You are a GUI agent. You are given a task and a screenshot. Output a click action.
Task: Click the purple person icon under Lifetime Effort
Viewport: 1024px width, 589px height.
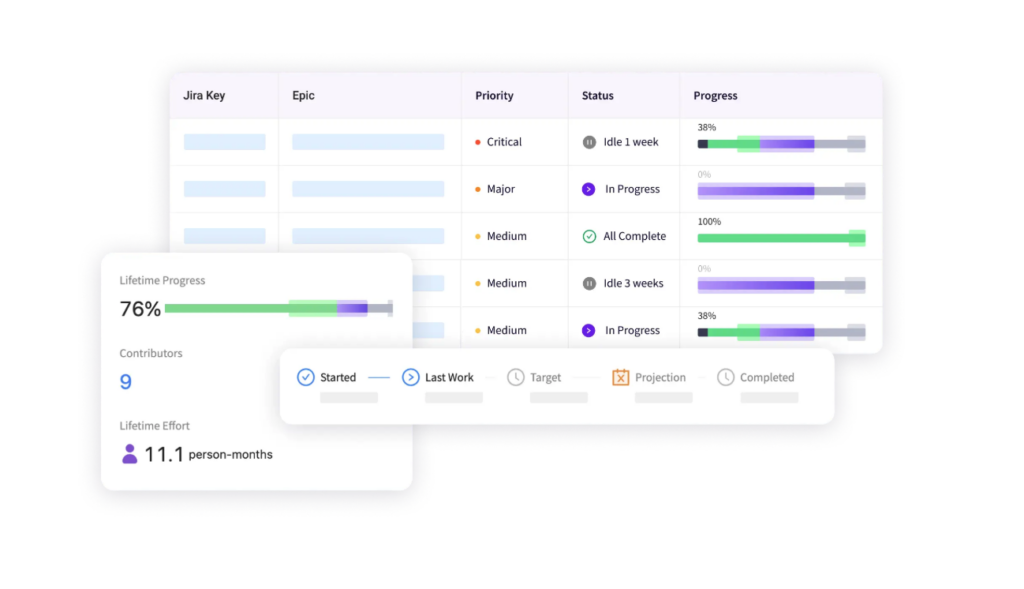pyautogui.click(x=129, y=454)
